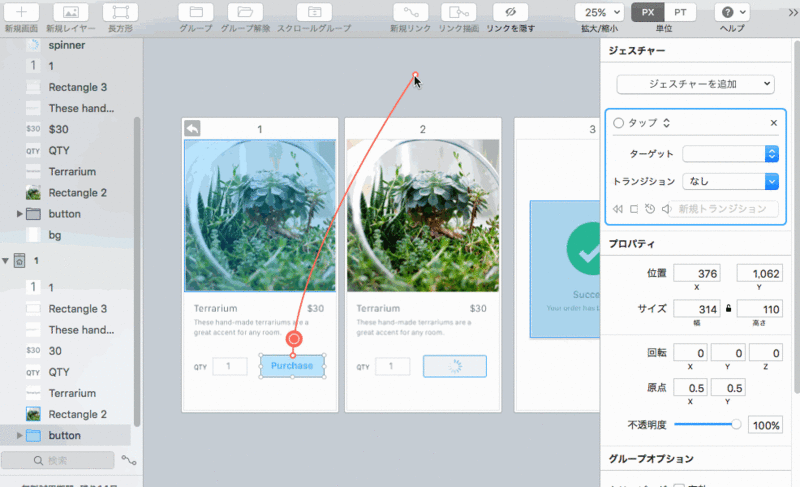Toggle the タップ gesture circle
The width and height of the screenshot is (800, 487).
(618, 123)
